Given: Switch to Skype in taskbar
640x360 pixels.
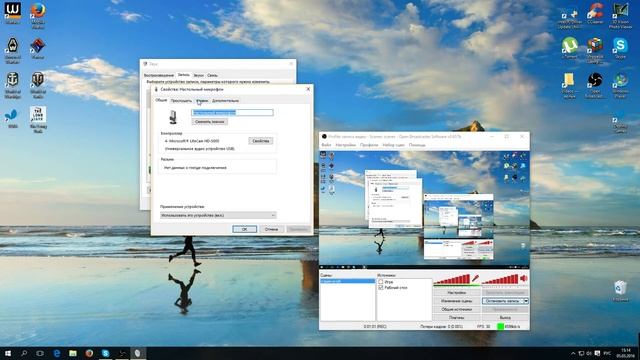Looking at the screenshot, I should 105,353.
